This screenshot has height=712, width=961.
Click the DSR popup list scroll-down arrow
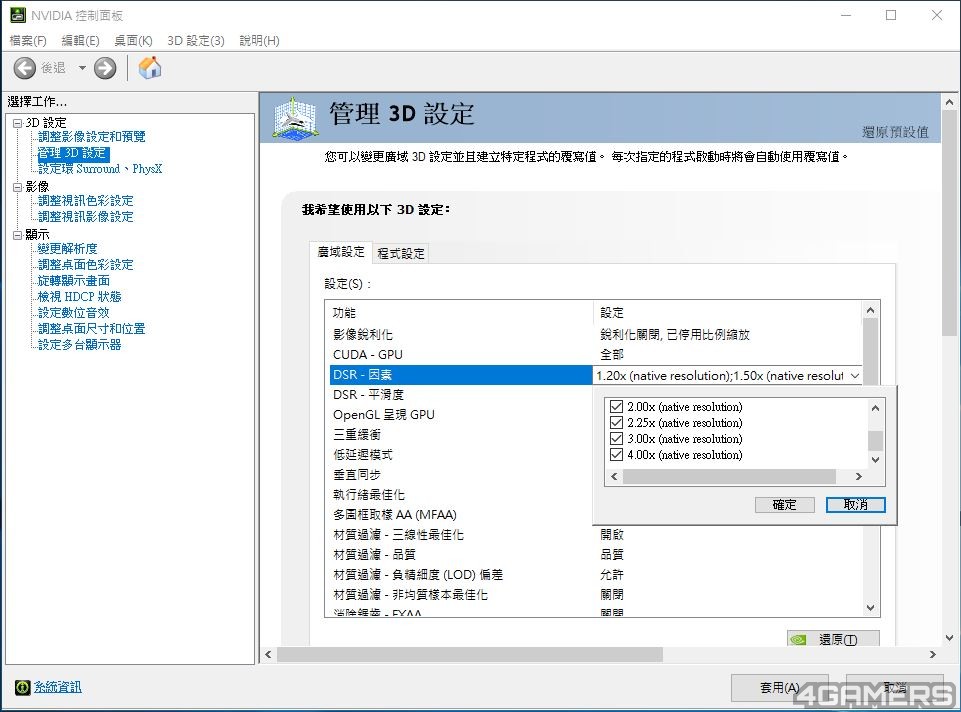(x=875, y=460)
